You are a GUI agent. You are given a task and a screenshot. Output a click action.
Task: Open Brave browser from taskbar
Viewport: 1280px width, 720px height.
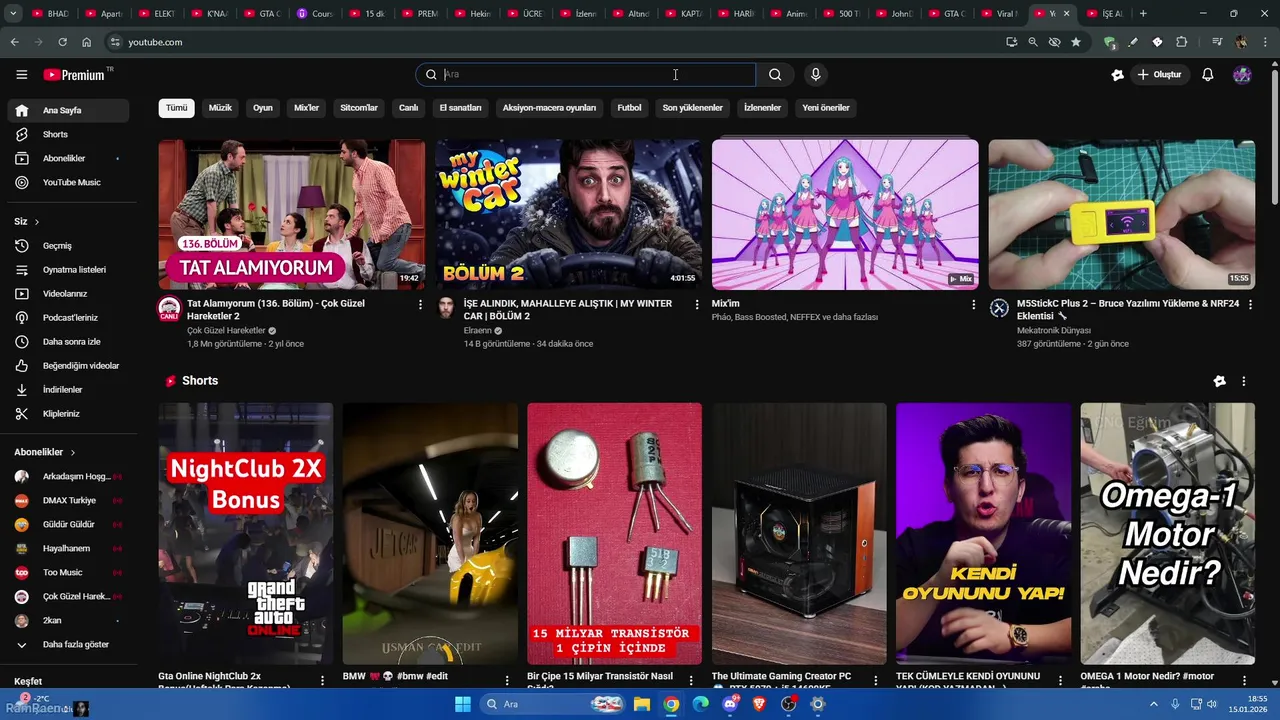pos(759,704)
